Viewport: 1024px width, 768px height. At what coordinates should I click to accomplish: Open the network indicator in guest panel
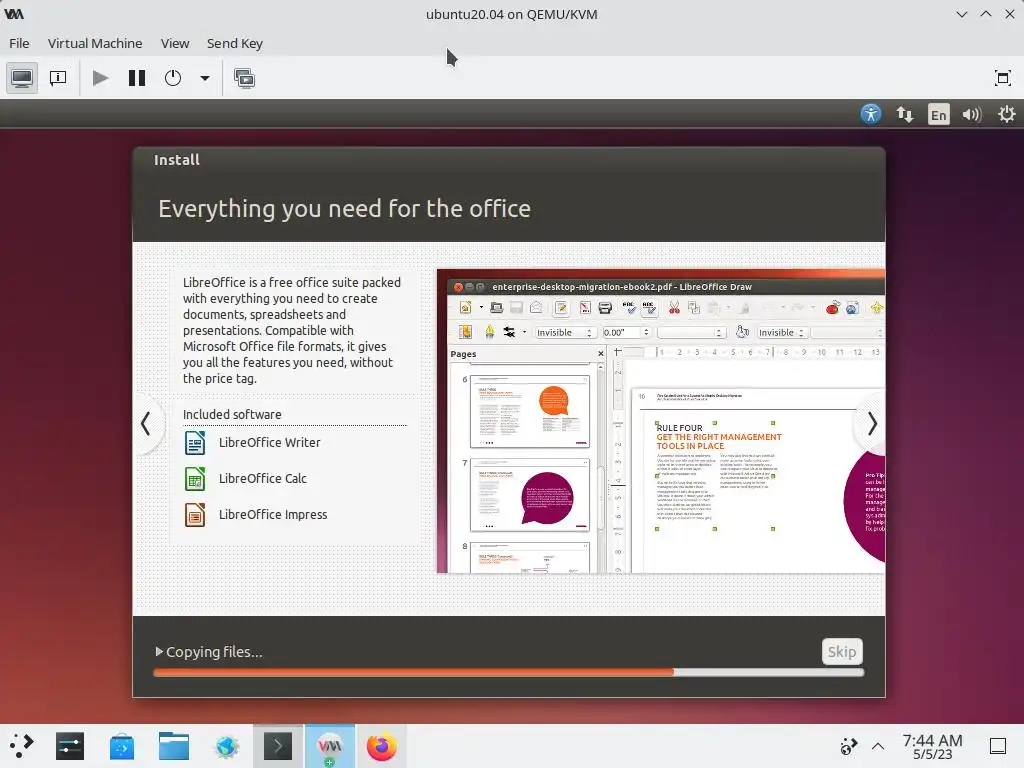pyautogui.click(x=904, y=114)
